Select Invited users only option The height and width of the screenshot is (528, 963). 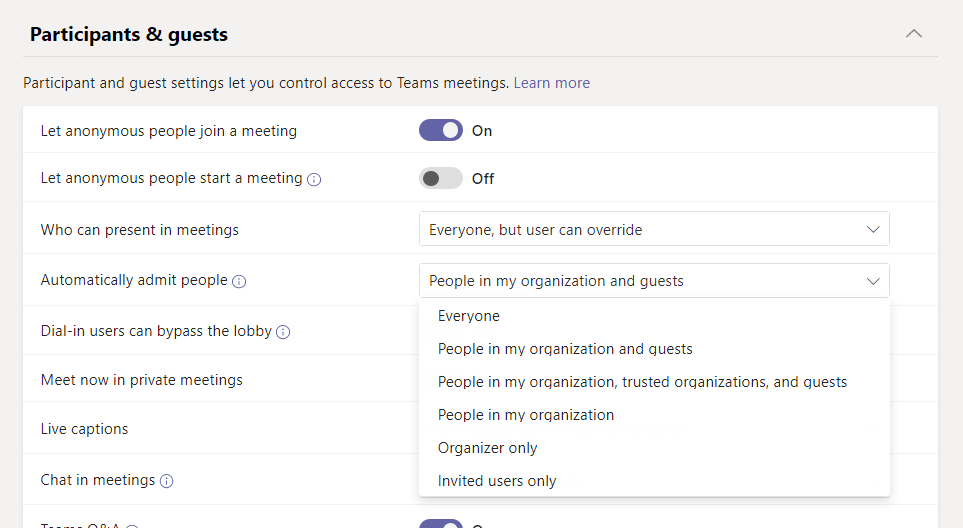click(x=654, y=481)
